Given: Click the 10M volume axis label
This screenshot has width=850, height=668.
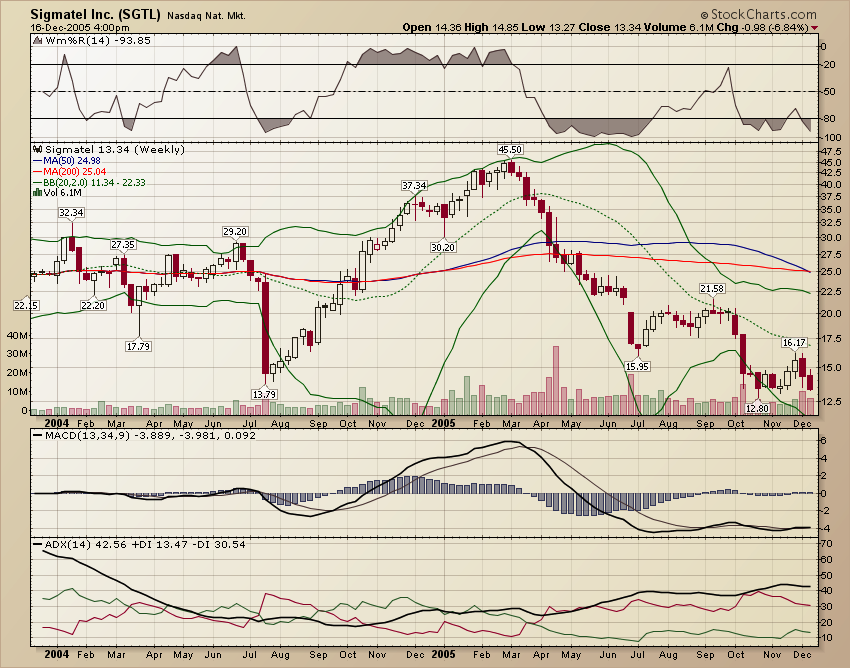Looking at the screenshot, I should pyautogui.click(x=17, y=391).
